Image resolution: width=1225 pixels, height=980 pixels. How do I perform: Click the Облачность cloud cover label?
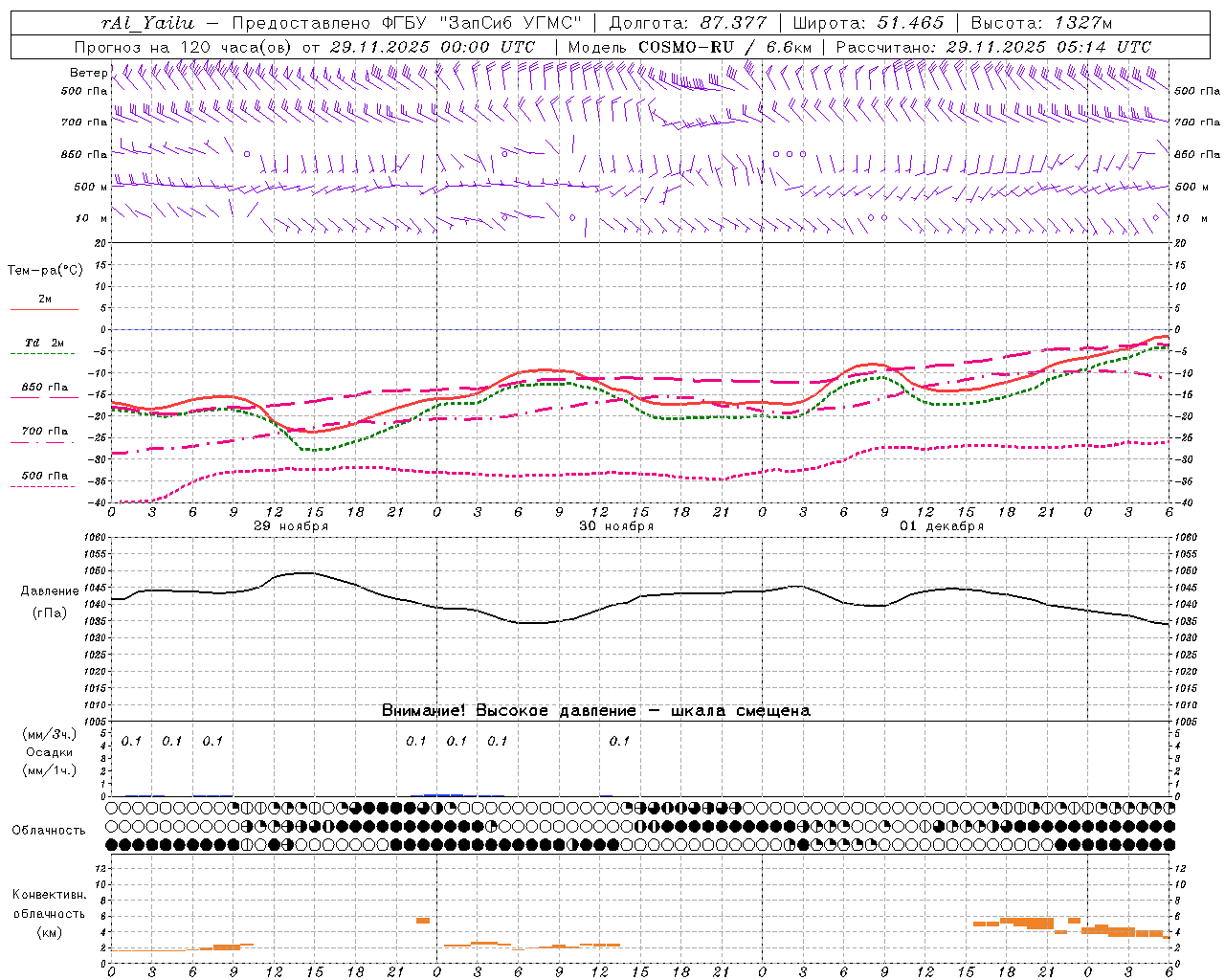[x=49, y=831]
